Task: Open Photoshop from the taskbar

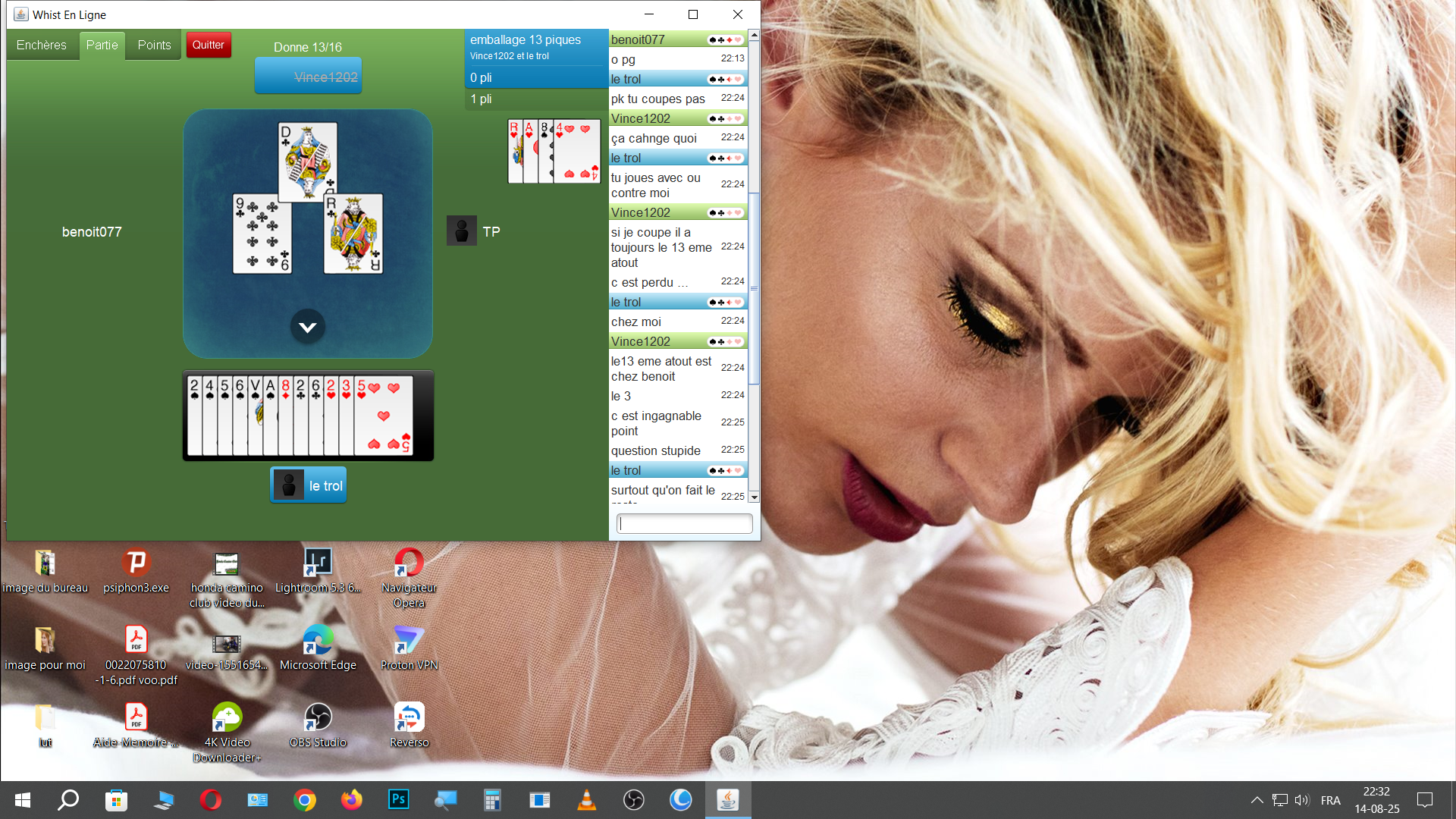Action: coord(398,799)
